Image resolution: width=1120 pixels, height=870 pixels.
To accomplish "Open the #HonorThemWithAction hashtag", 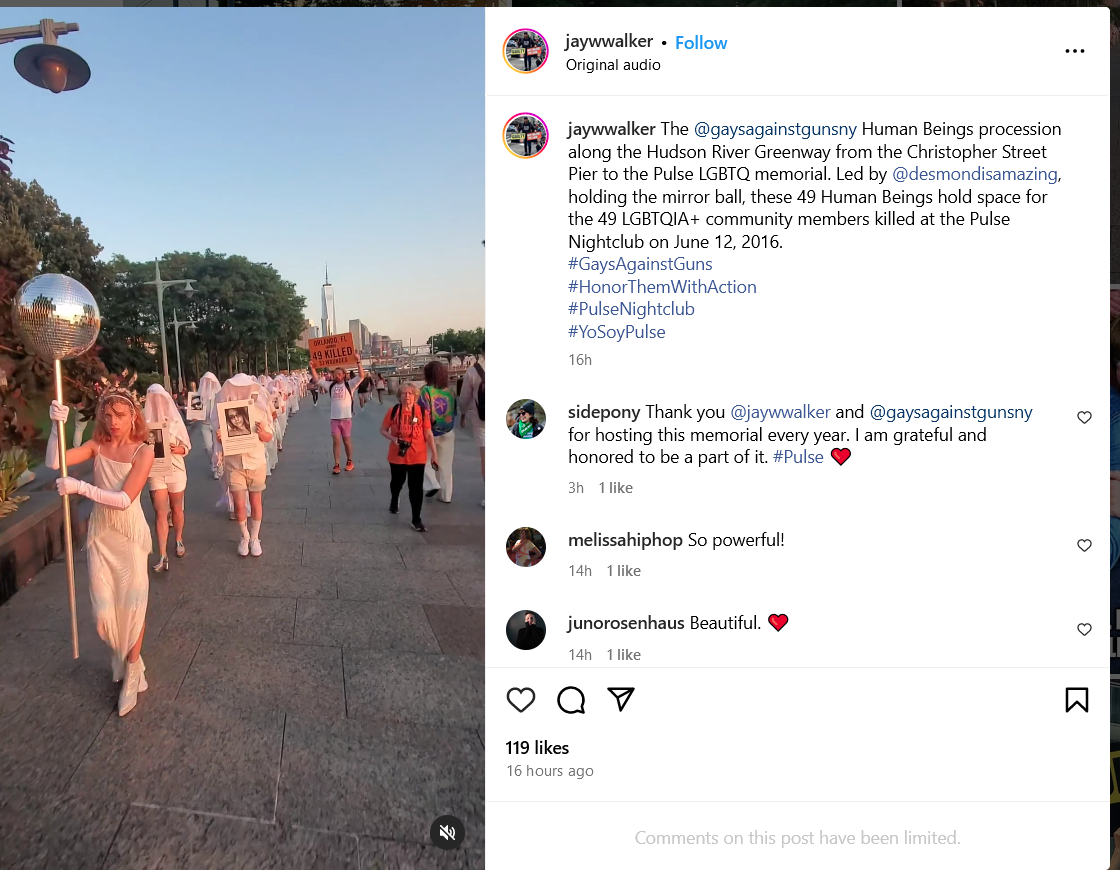I will (662, 287).
